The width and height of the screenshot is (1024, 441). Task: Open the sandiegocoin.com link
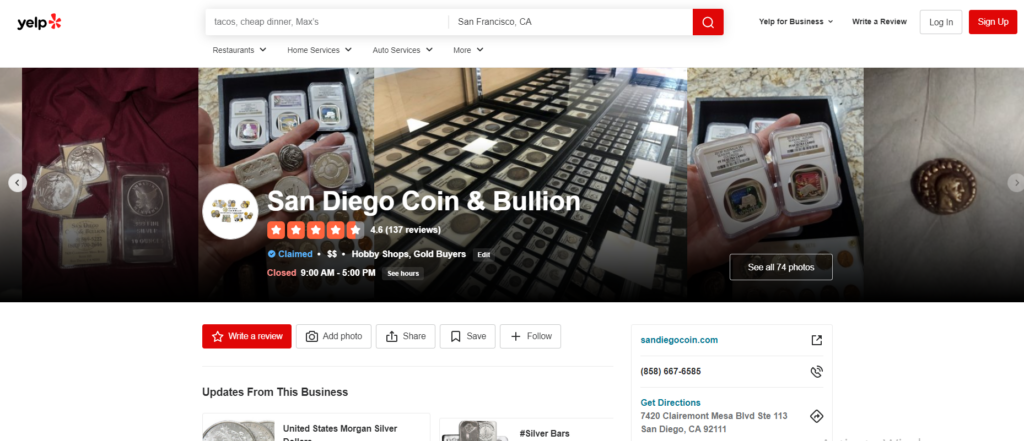pyautogui.click(x=679, y=340)
